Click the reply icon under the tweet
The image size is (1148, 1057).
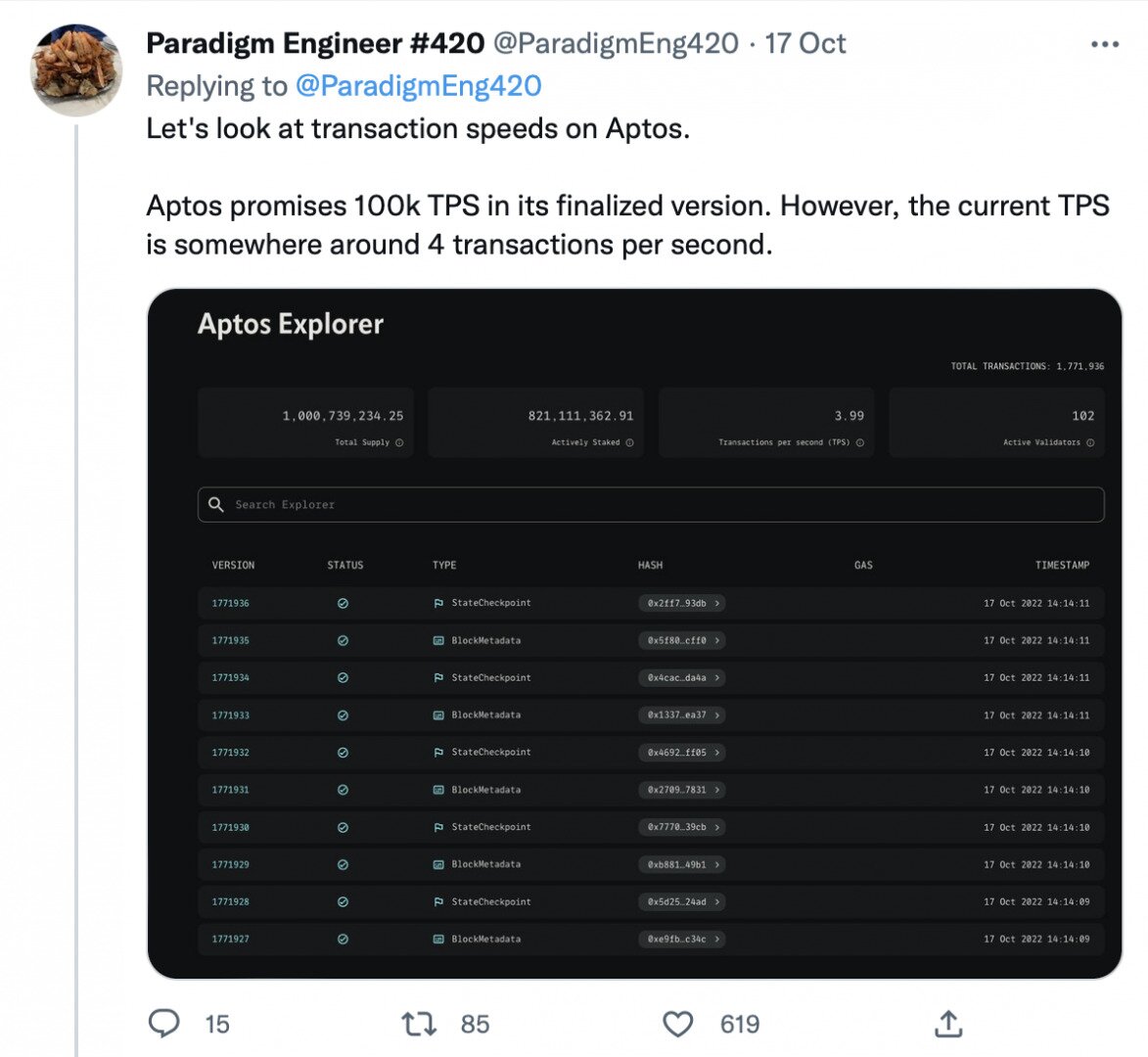point(164,1024)
